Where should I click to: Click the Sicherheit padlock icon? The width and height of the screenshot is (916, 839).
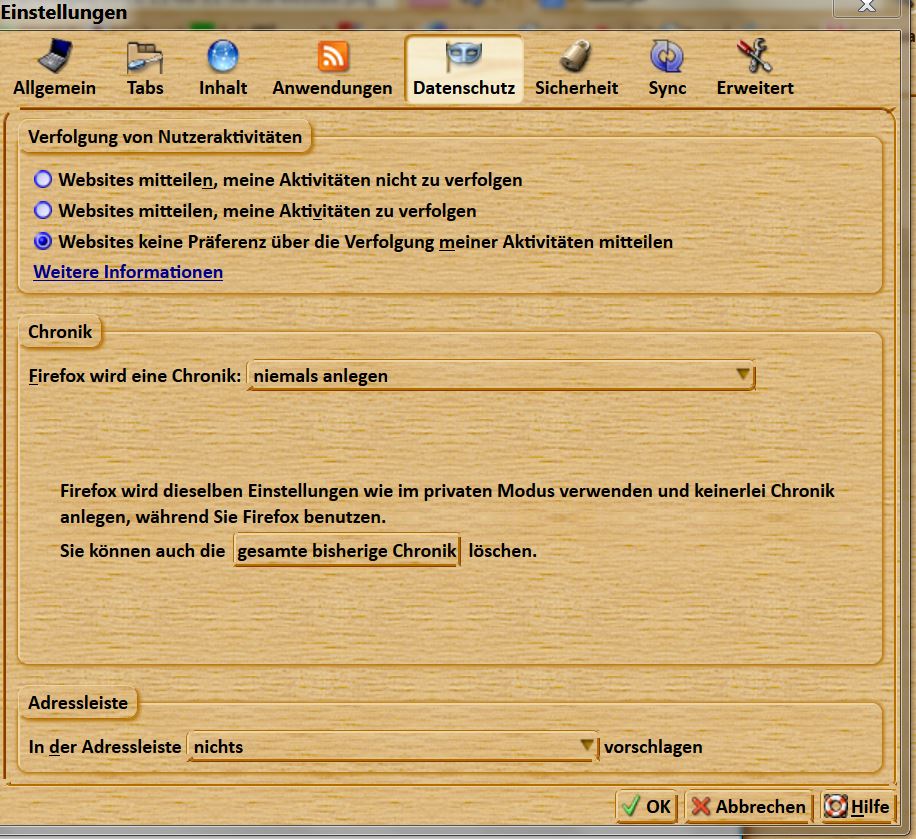point(575,56)
